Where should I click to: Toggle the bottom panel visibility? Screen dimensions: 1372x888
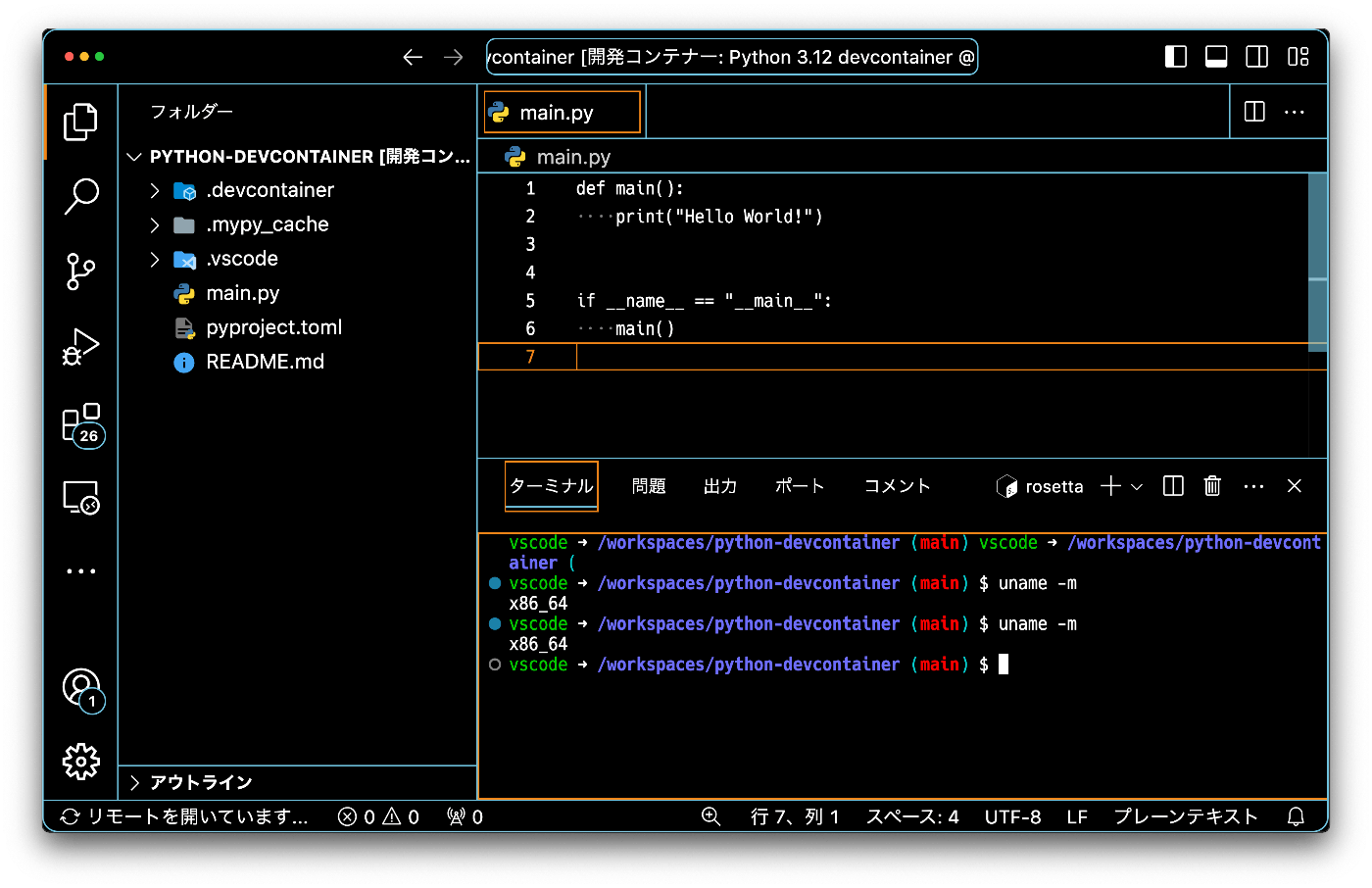coord(1216,57)
